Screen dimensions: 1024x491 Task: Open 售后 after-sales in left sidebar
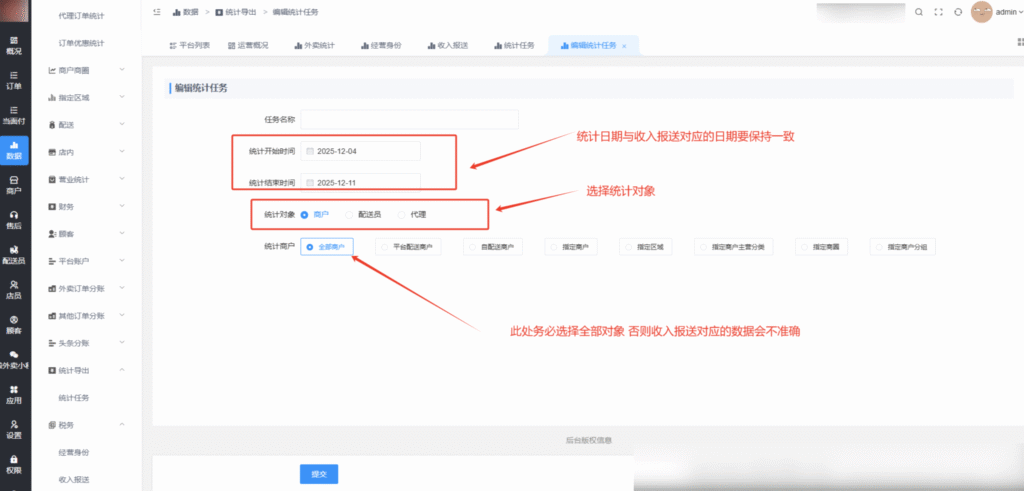(x=14, y=220)
